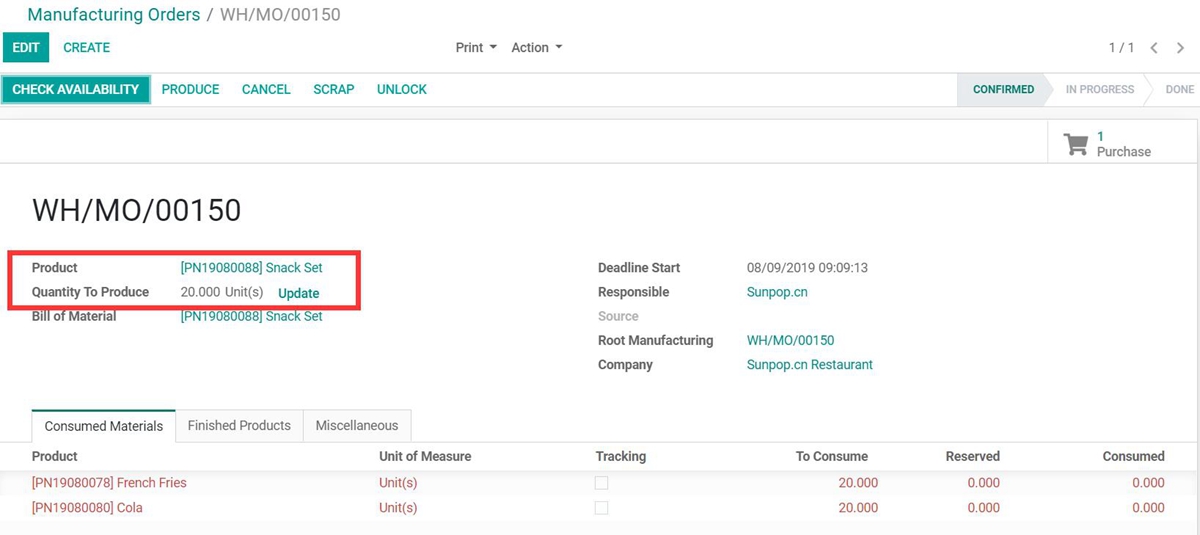Viewport: 1200px width, 535px height.
Task: Toggle tracking checkbox for French Fries
Action: click(x=601, y=483)
